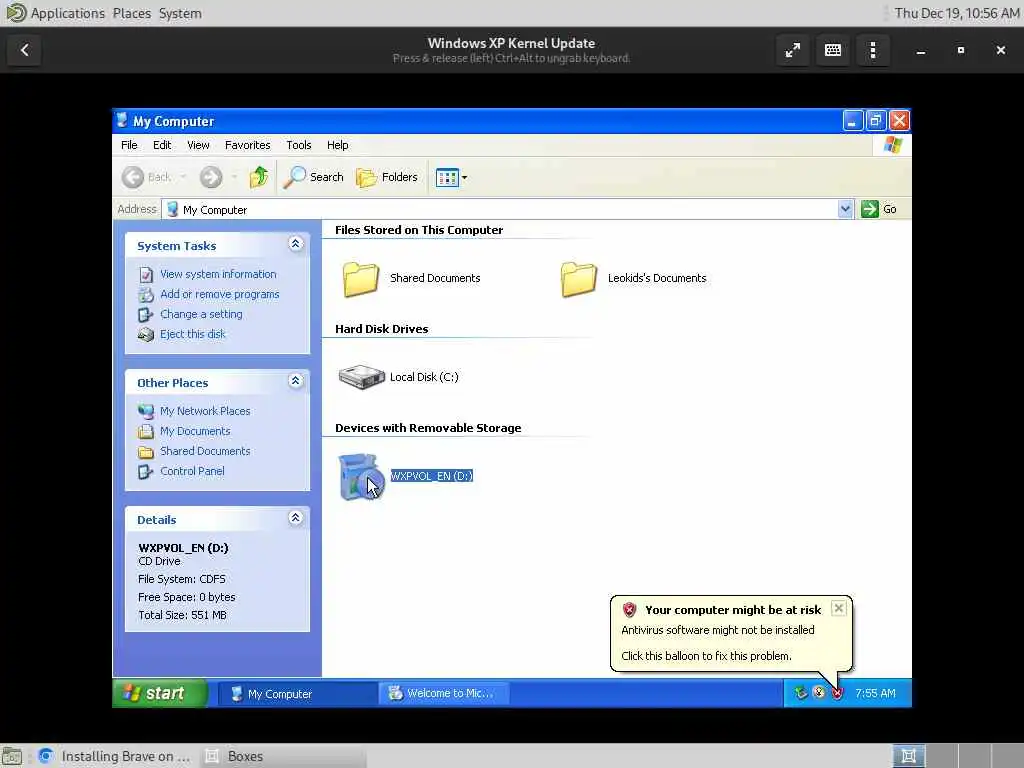Open the Boxes three-dot menu
Screen dimensions: 1024x768
pos(872,50)
